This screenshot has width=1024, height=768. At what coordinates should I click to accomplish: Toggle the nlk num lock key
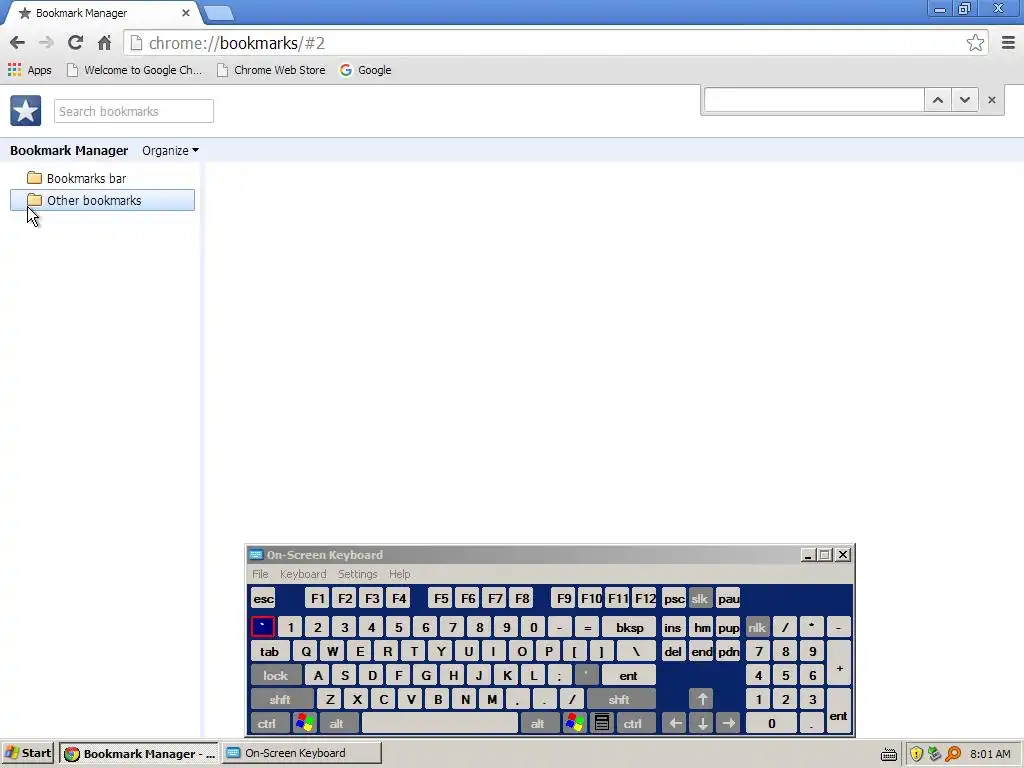click(x=757, y=628)
